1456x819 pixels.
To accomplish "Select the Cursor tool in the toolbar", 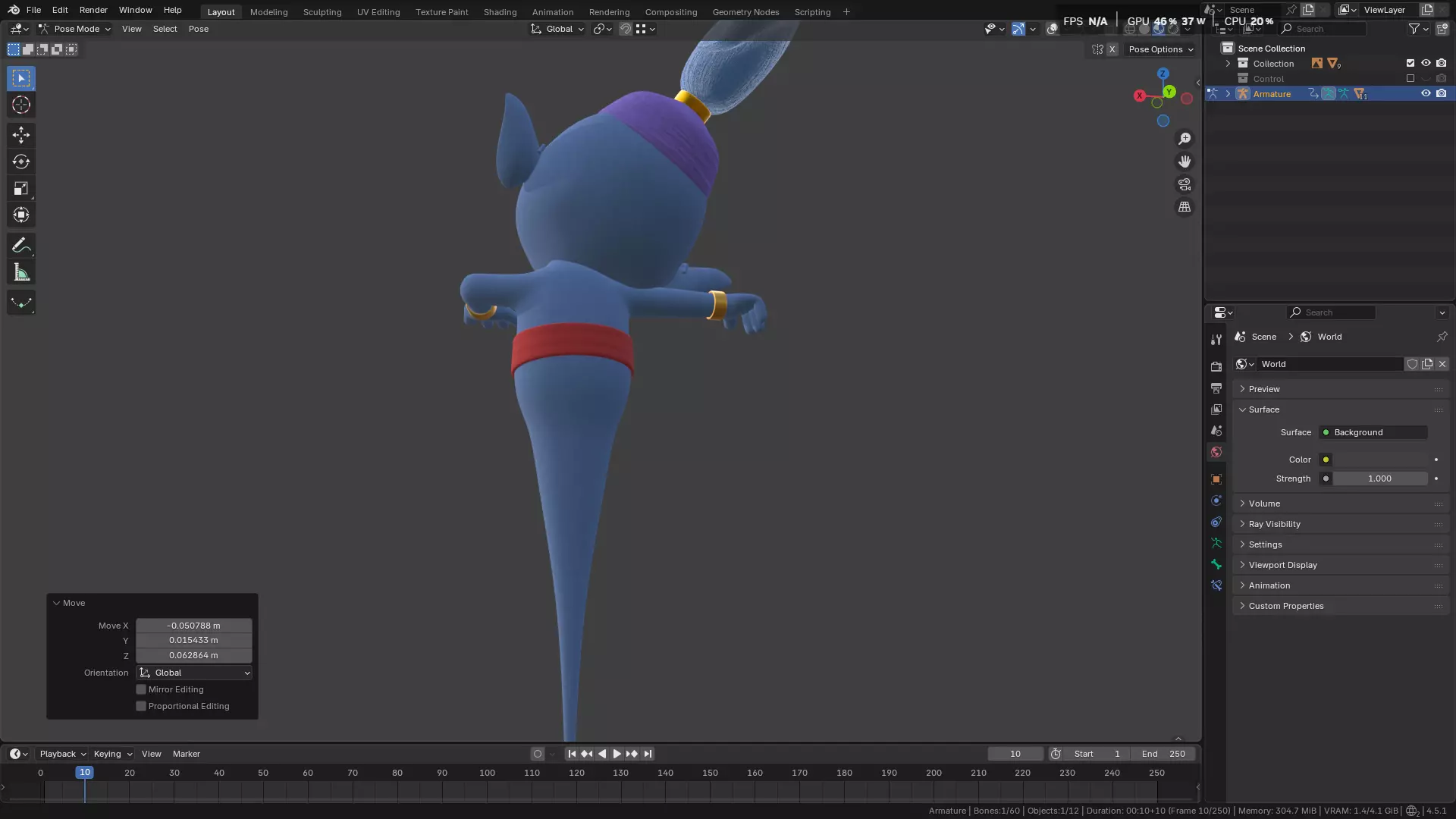I will tap(21, 105).
